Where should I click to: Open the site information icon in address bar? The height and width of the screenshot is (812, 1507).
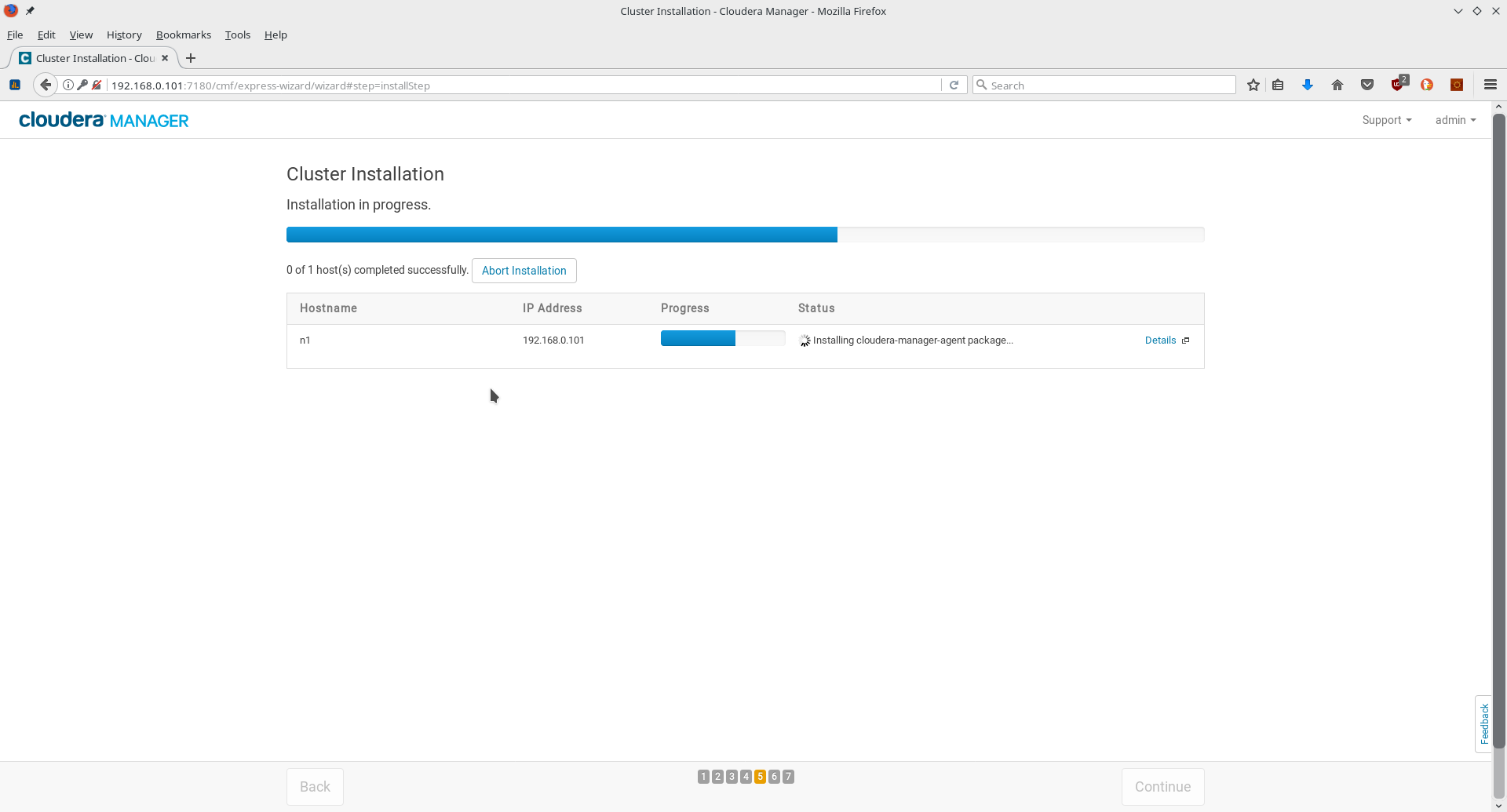point(68,85)
